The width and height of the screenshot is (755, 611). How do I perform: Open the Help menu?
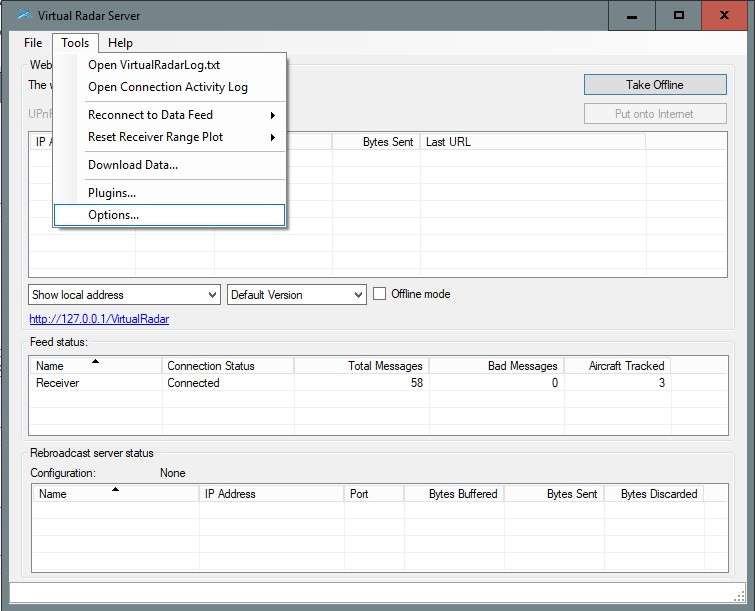click(120, 43)
